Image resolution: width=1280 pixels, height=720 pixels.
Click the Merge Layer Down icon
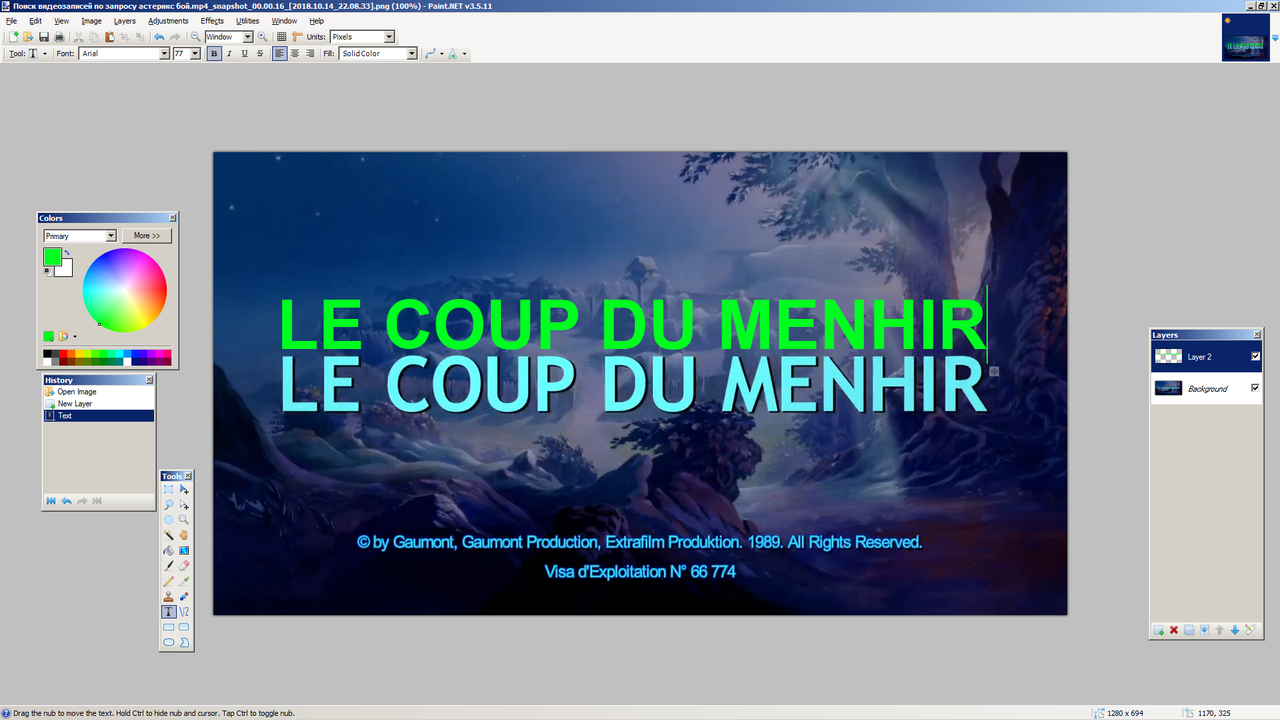[1204, 630]
